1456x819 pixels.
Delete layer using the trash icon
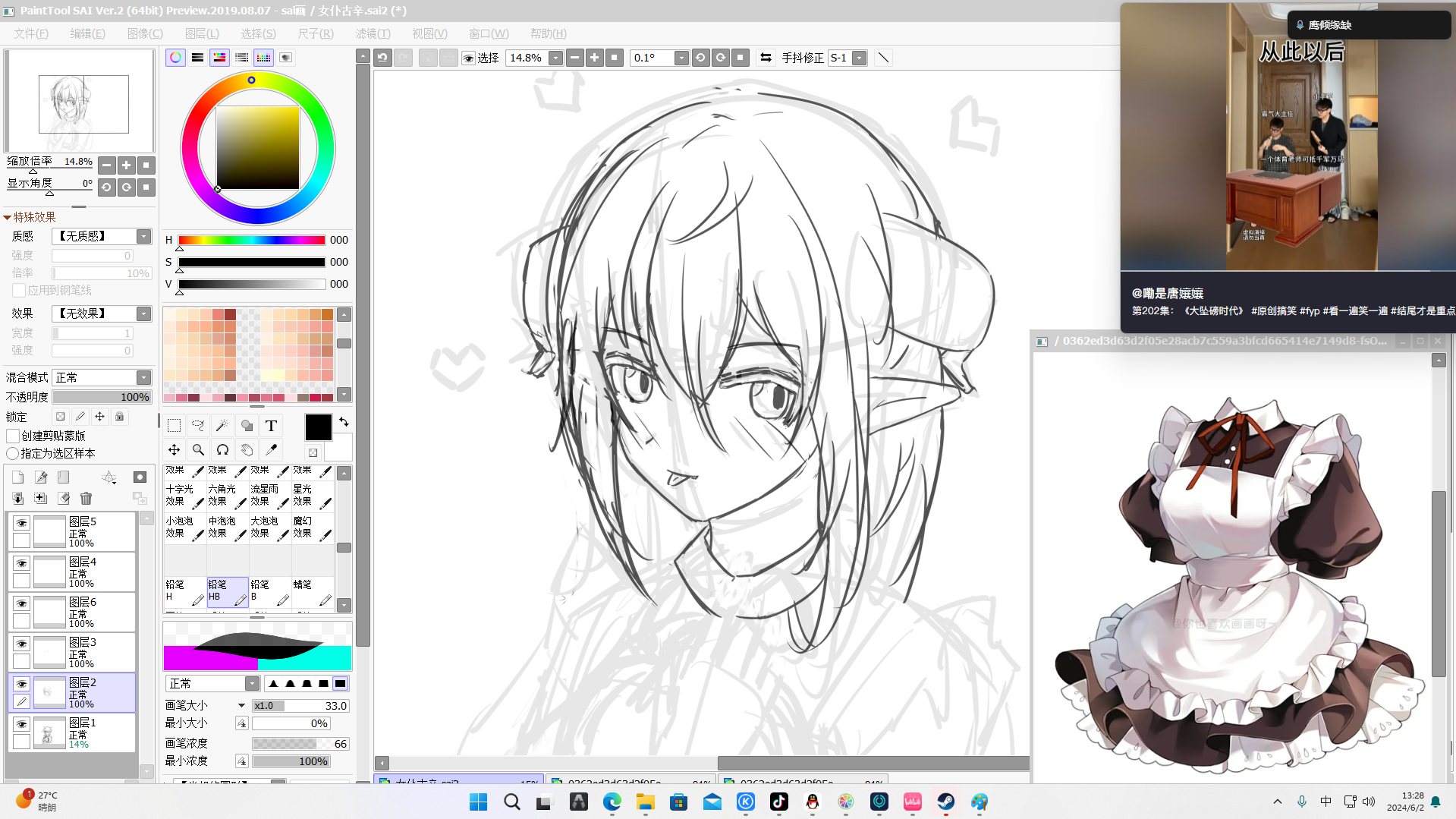[x=86, y=499]
